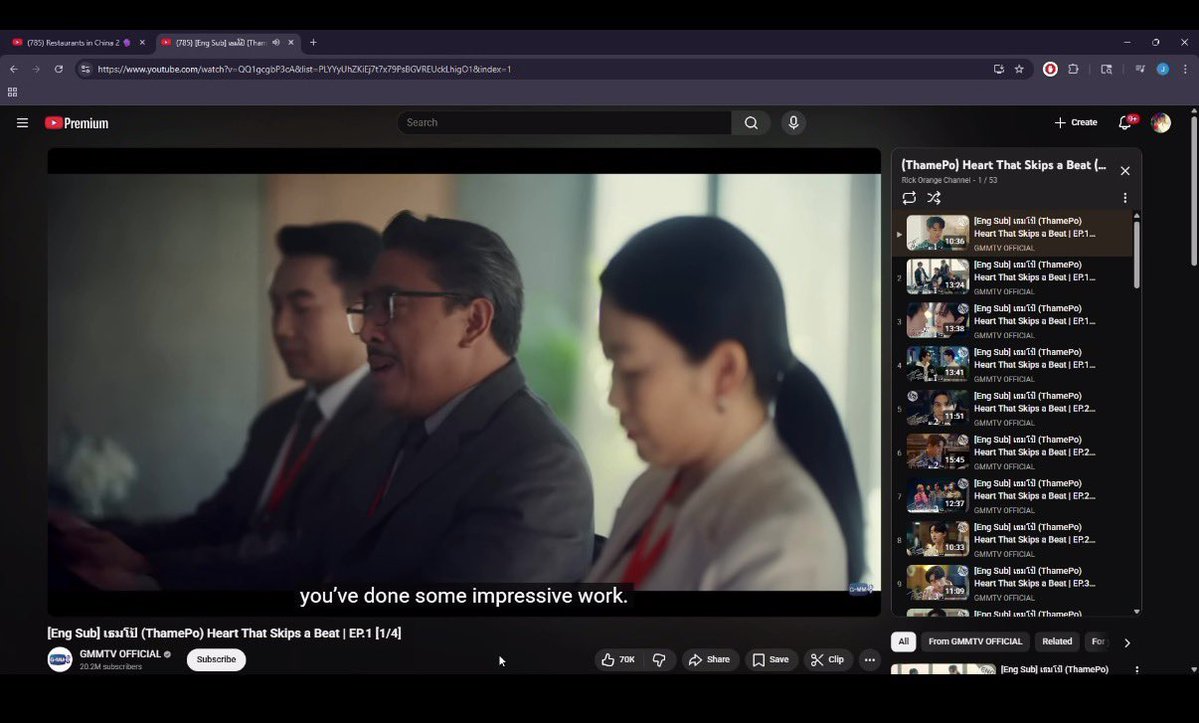Open Rick Orange Channel link
This screenshot has width=1199, height=723.
coord(936,180)
